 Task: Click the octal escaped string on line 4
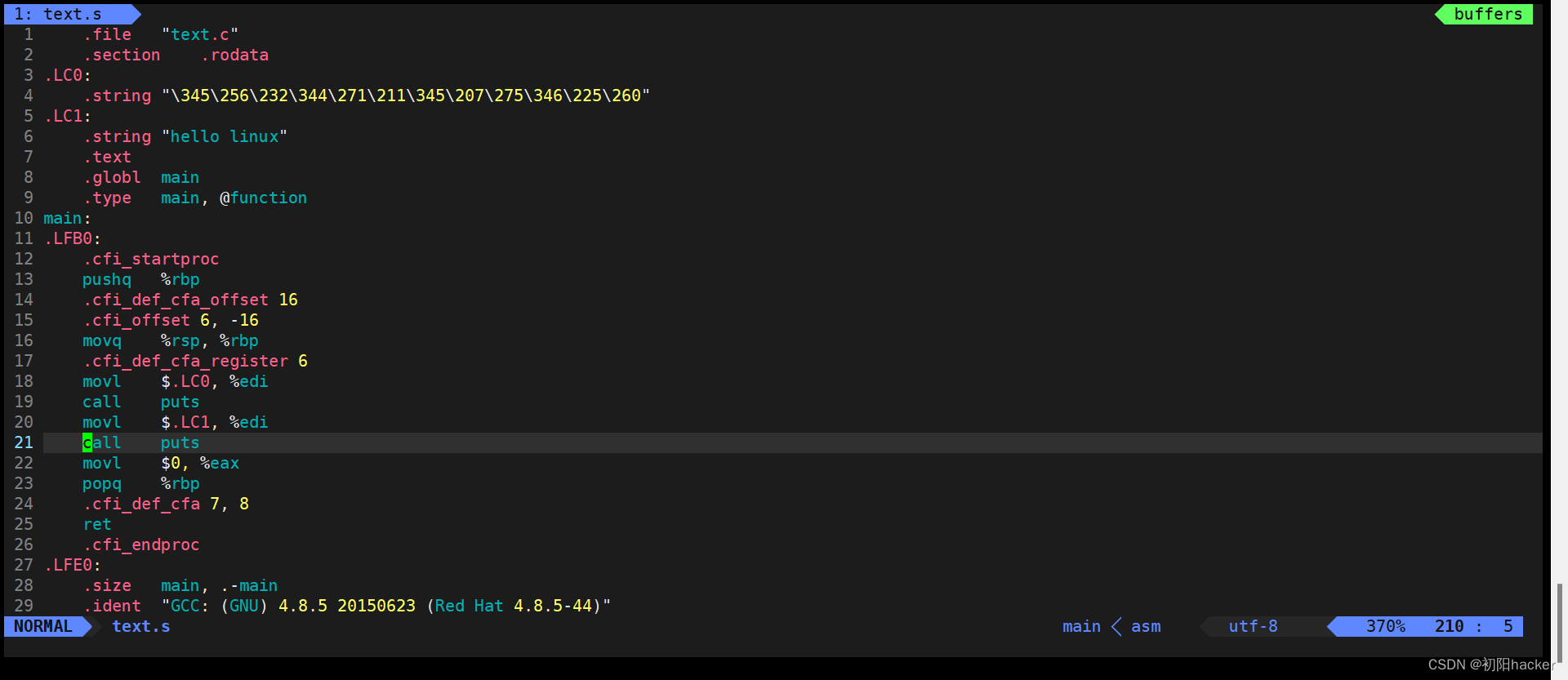[406, 96]
